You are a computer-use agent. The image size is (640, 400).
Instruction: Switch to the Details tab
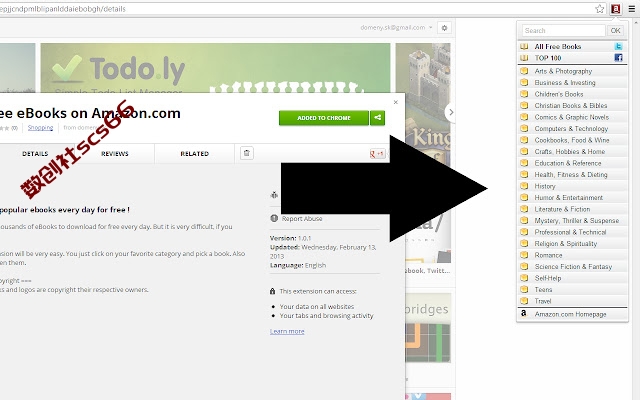(x=35, y=153)
